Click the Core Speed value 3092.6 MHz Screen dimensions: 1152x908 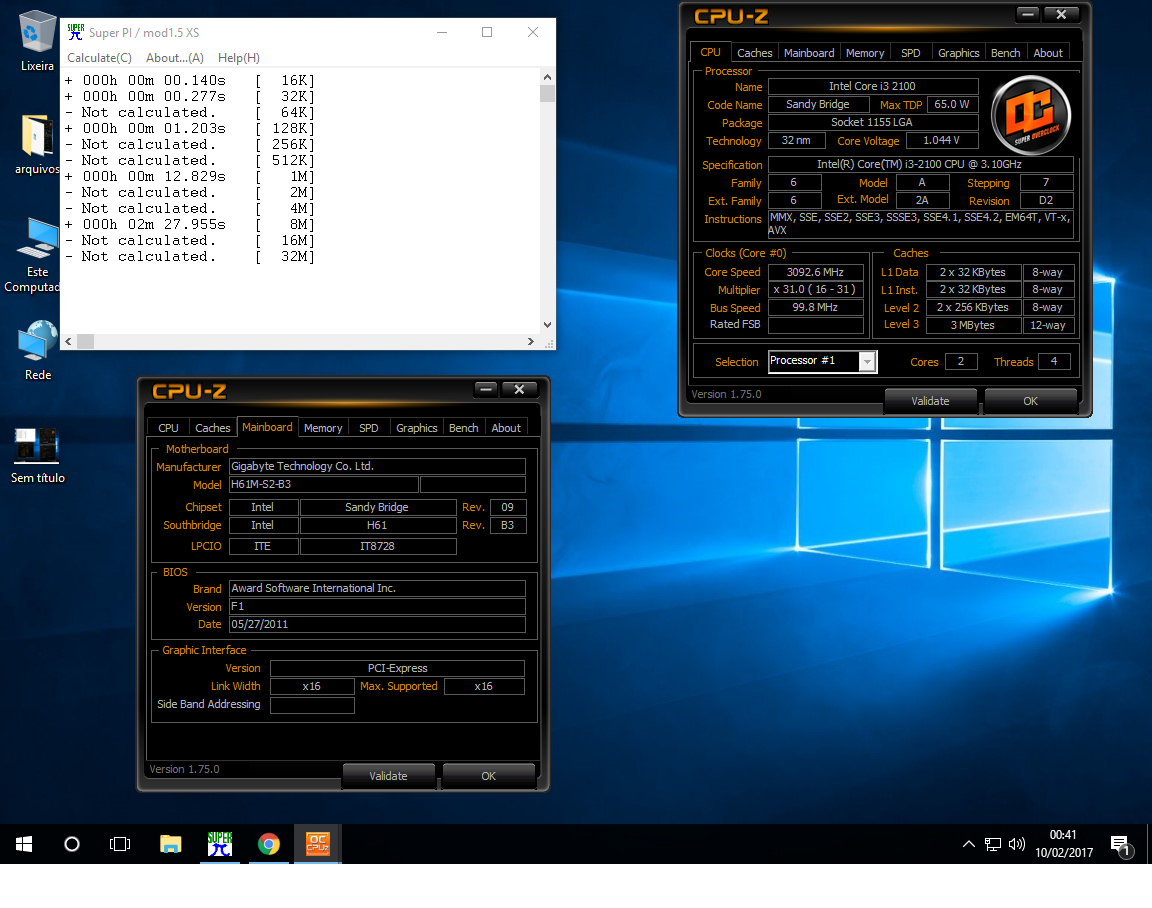tap(816, 272)
